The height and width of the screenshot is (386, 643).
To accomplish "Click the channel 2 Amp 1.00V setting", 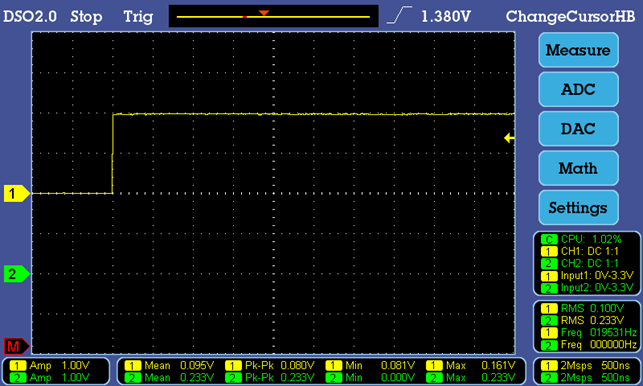I will 50,377.
